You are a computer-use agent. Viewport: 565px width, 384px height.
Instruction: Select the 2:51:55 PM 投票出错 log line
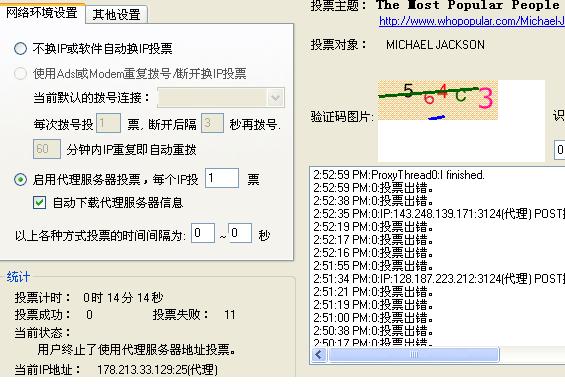pos(373,266)
